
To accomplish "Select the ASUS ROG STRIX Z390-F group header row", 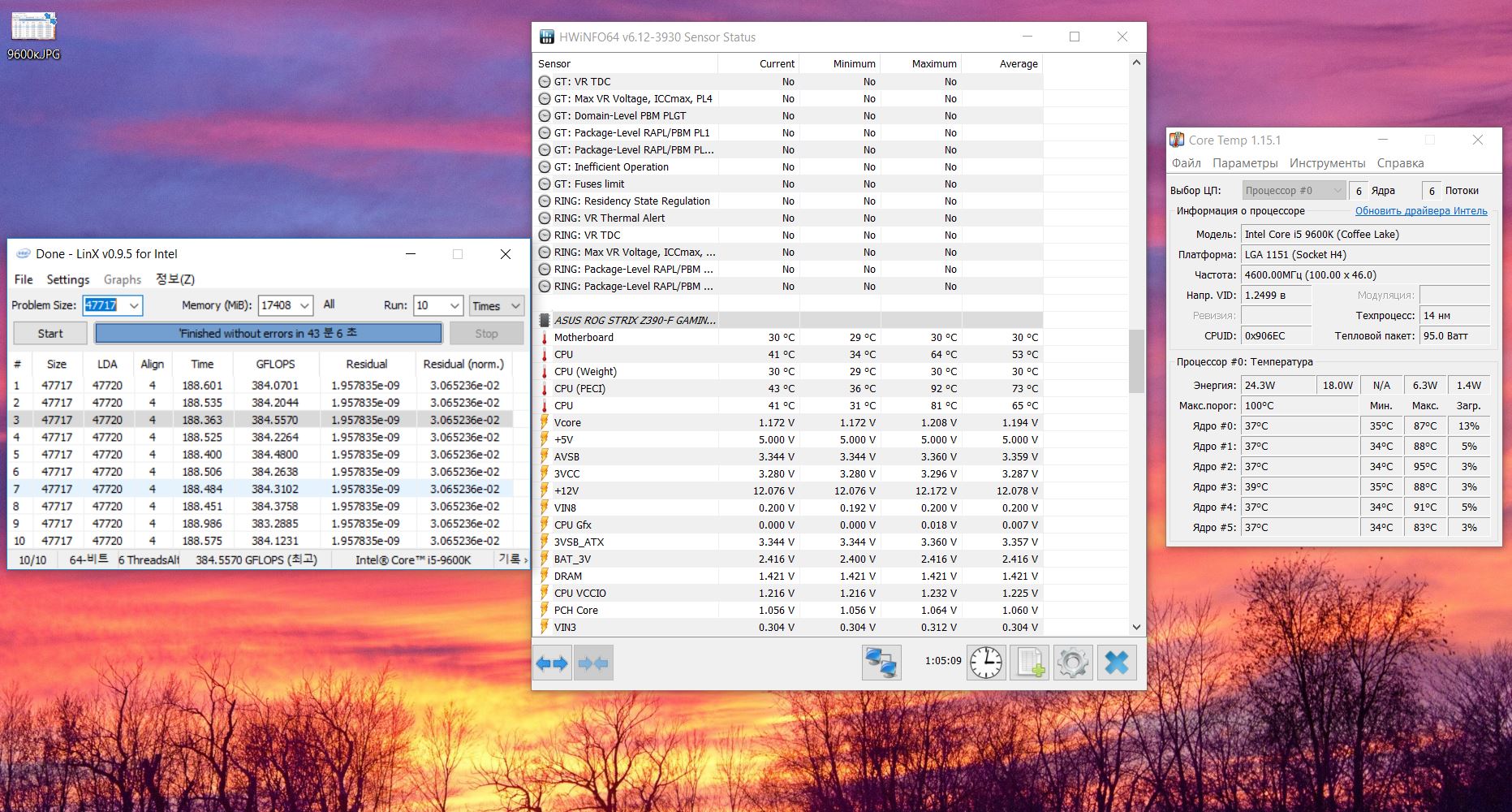I will pos(790,320).
